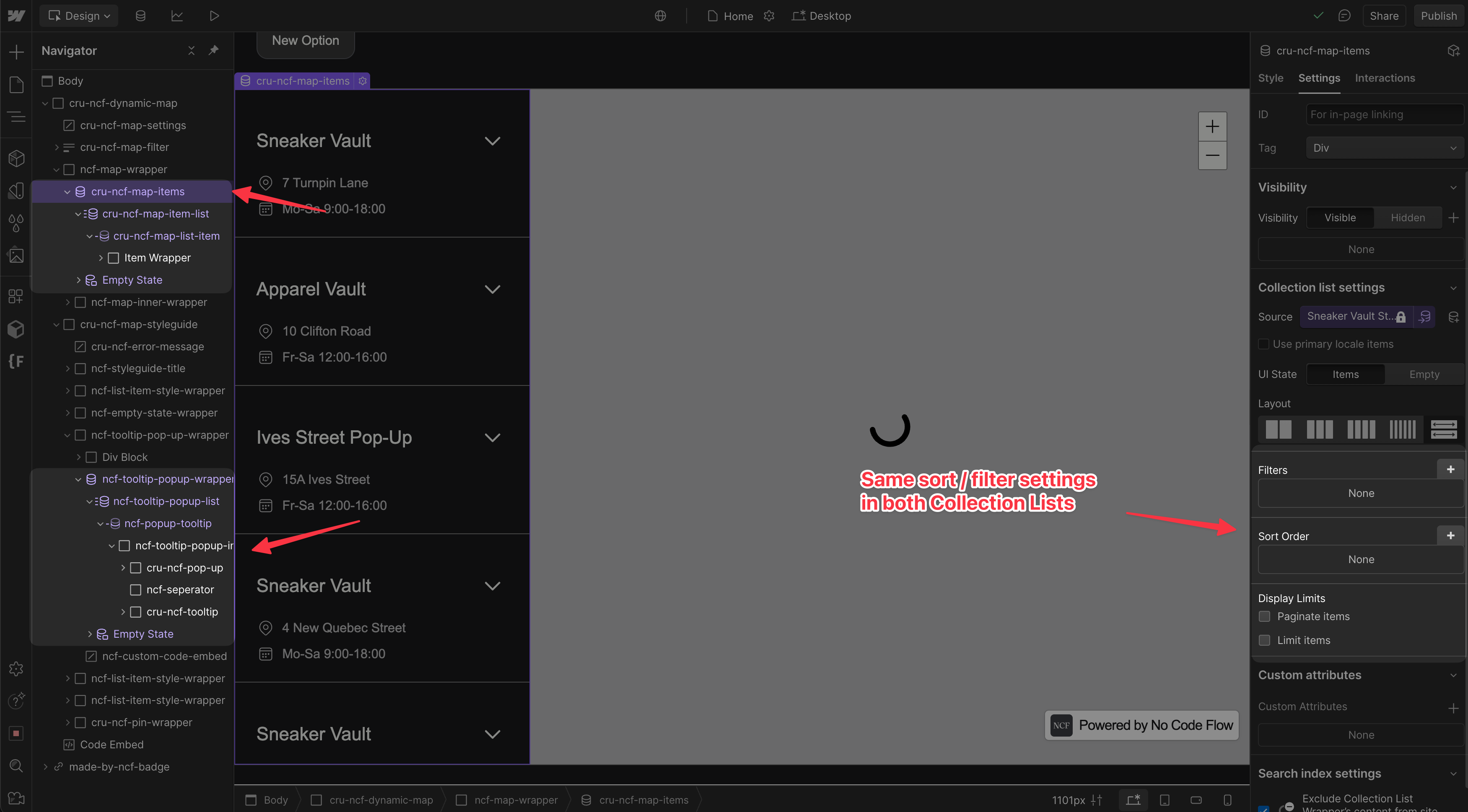Collapse the cru-ncf-dynamic-map tree node
This screenshot has height=812, width=1468.
pyautogui.click(x=45, y=103)
